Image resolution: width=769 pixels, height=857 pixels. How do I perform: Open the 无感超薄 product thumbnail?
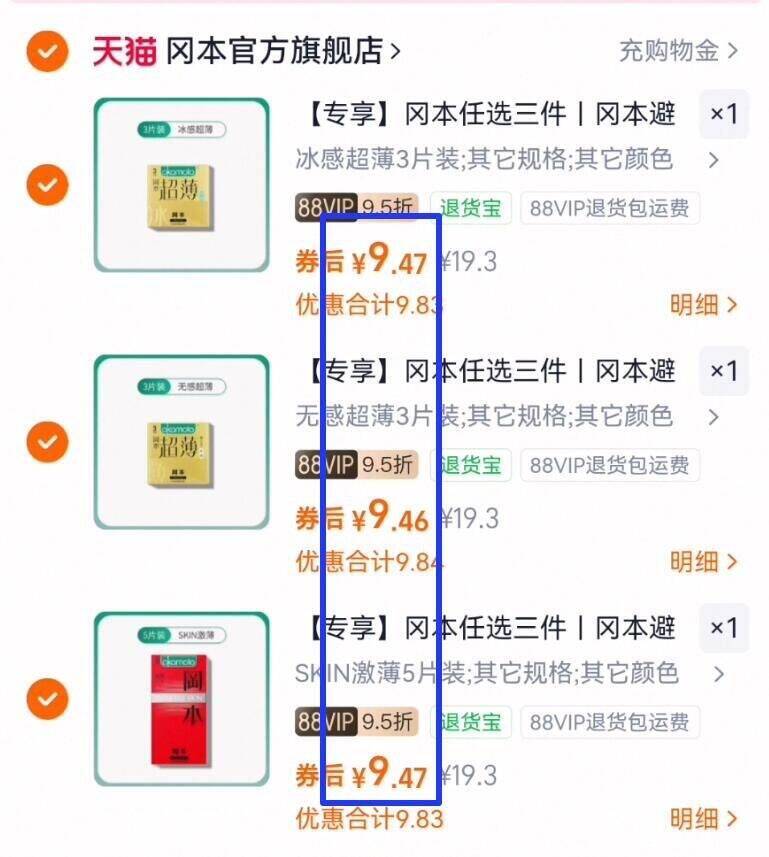pos(181,442)
